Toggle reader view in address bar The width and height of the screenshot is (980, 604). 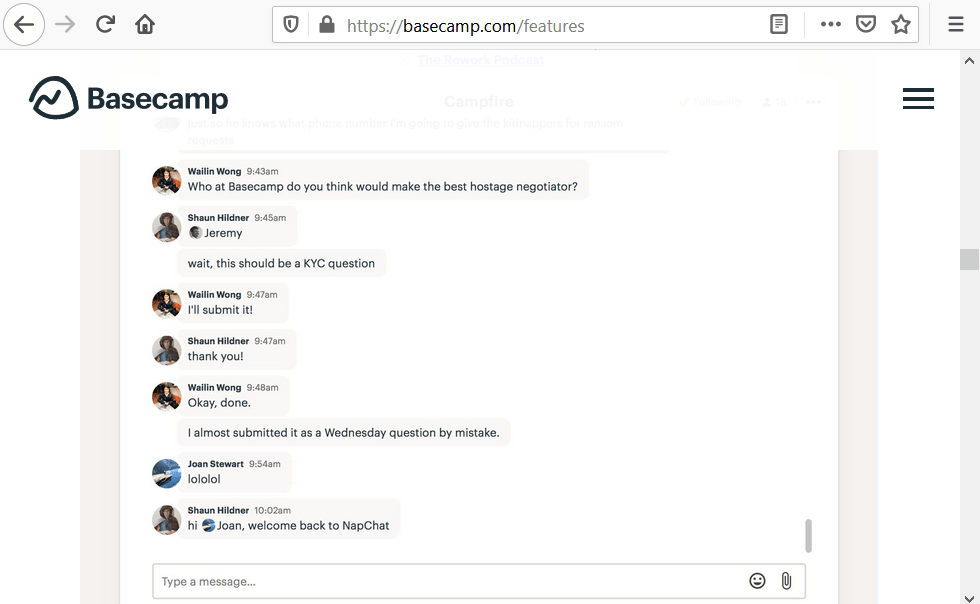pyautogui.click(x=779, y=25)
